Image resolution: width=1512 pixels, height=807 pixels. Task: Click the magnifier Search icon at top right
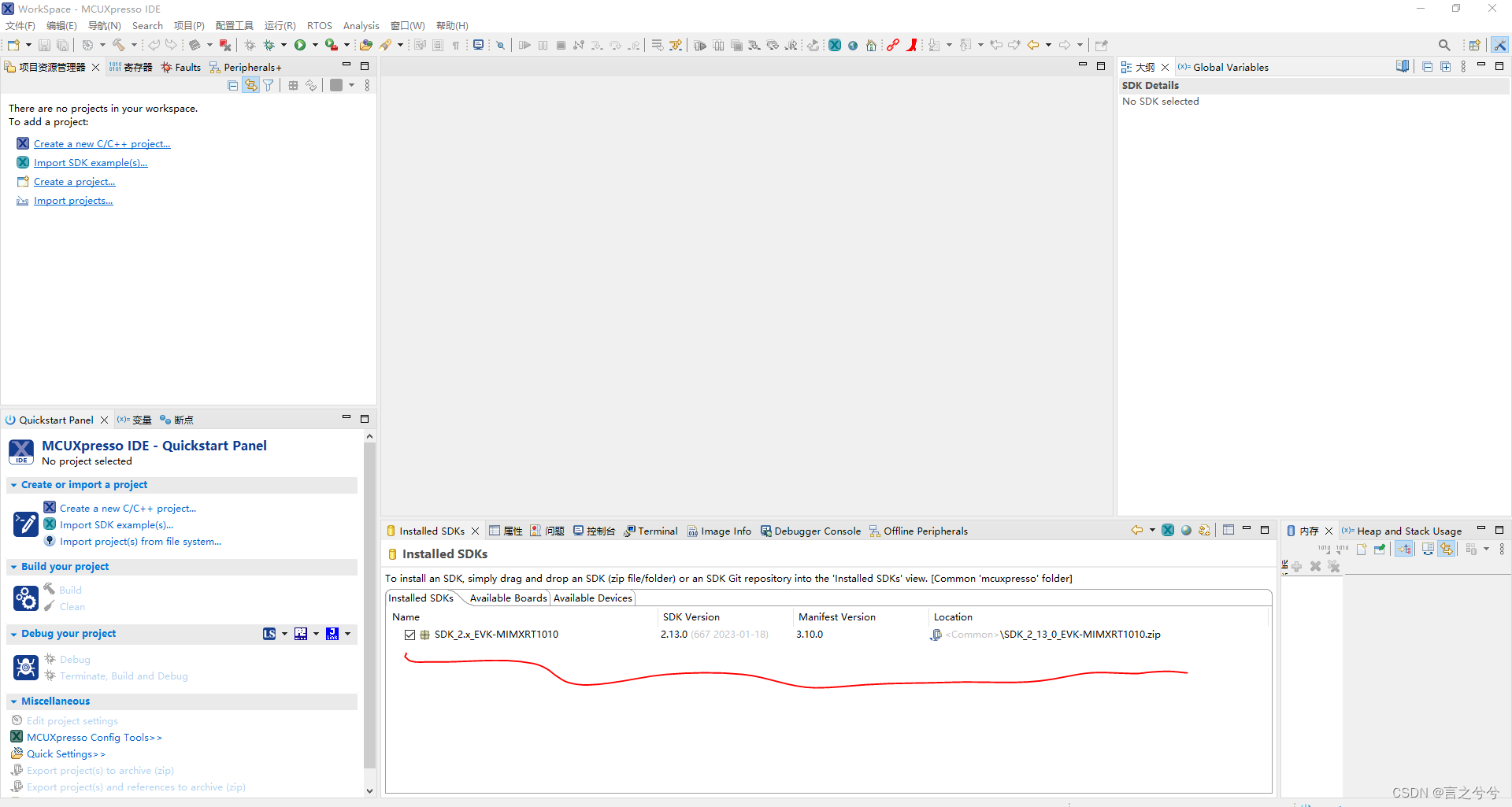coord(1444,45)
